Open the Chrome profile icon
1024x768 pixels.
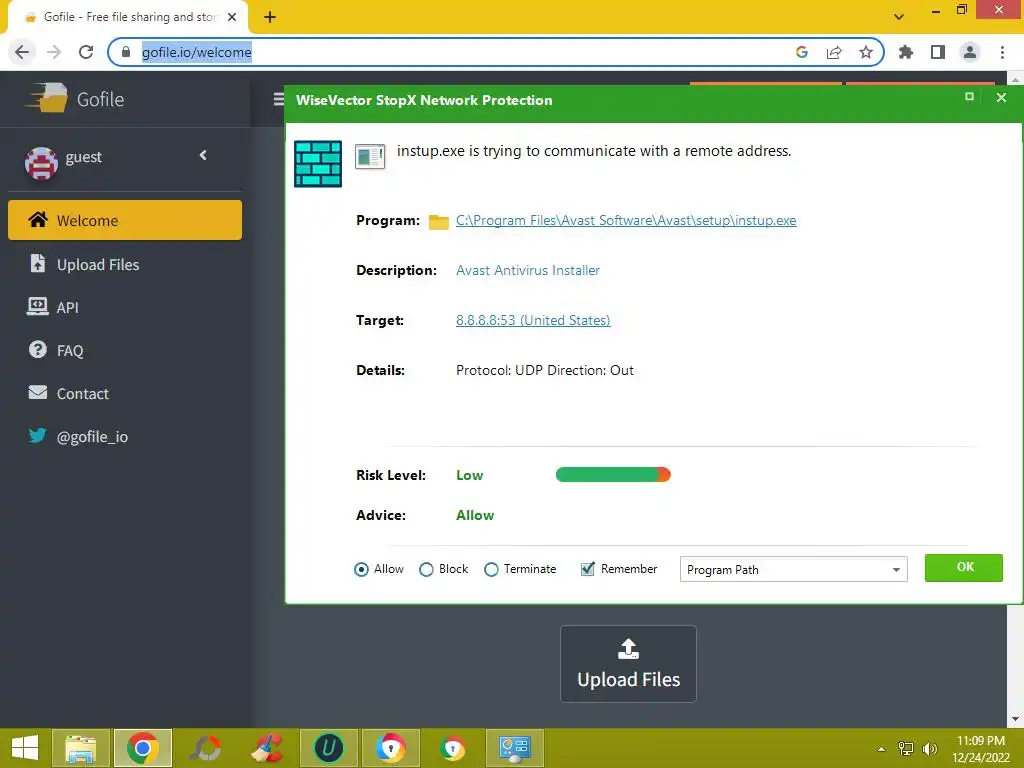[x=970, y=52]
